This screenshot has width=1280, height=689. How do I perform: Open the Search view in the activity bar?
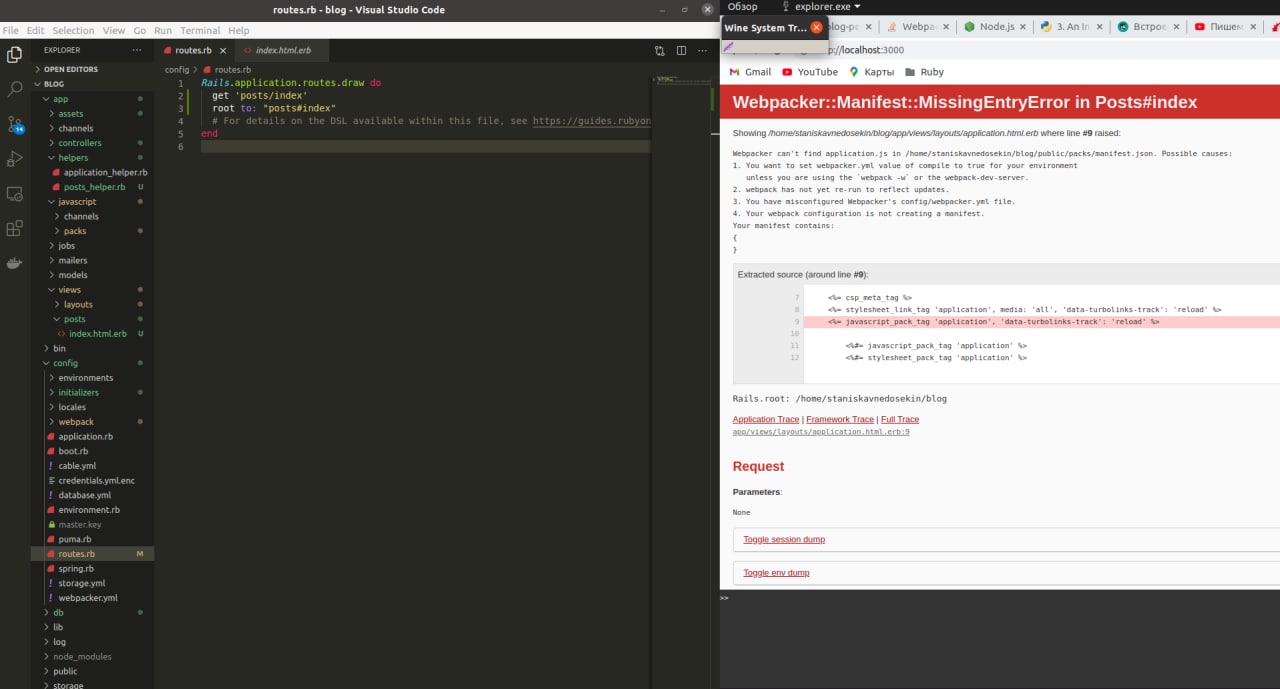click(x=15, y=89)
